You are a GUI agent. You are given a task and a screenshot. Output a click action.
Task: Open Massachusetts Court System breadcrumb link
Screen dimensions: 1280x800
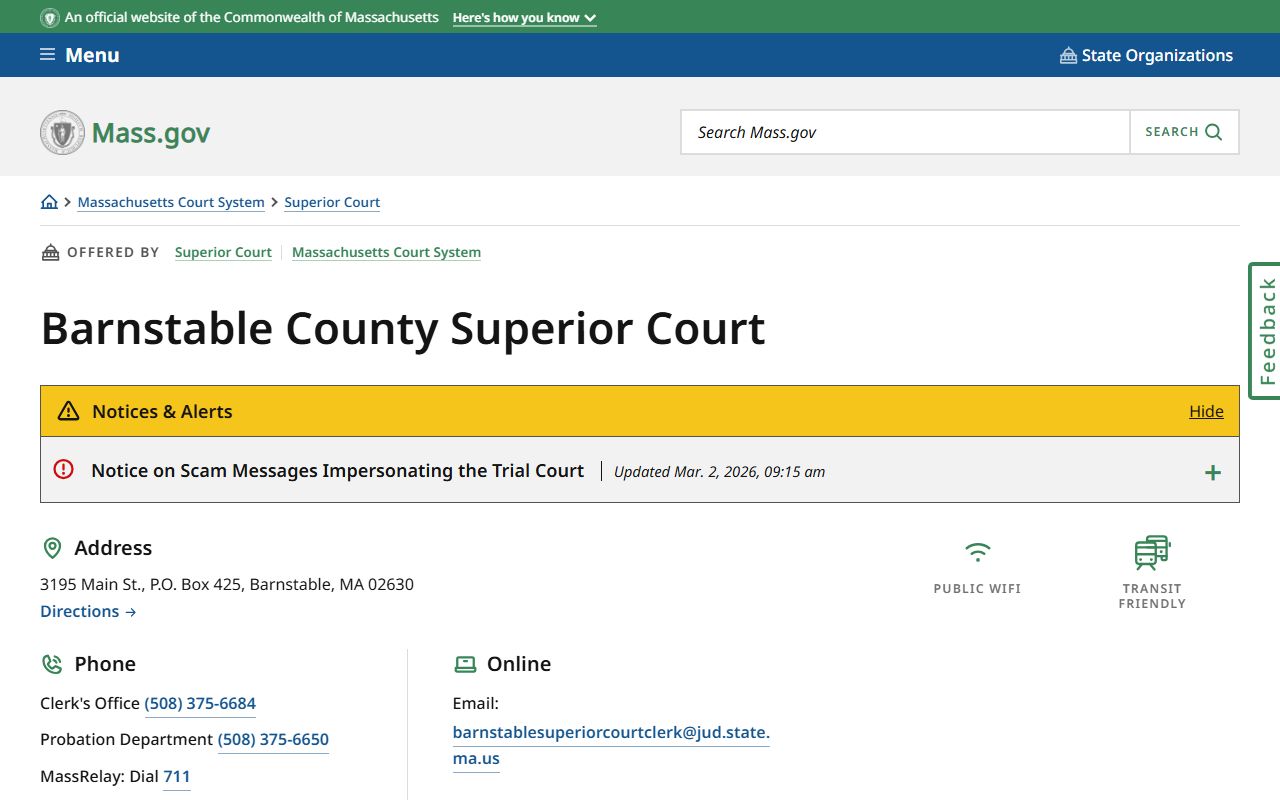(171, 202)
